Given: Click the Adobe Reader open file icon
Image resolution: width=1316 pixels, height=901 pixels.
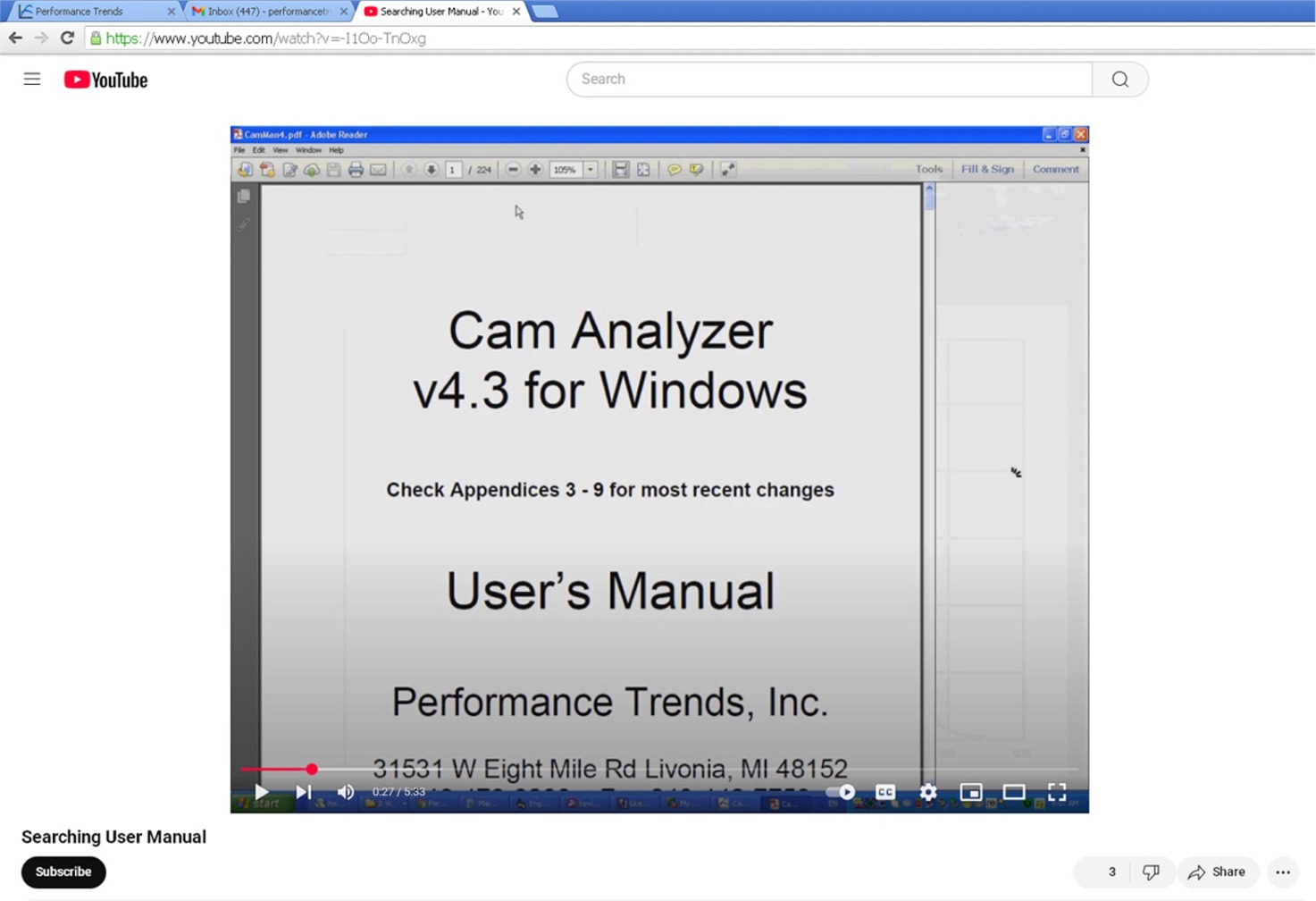Looking at the screenshot, I should [x=245, y=170].
